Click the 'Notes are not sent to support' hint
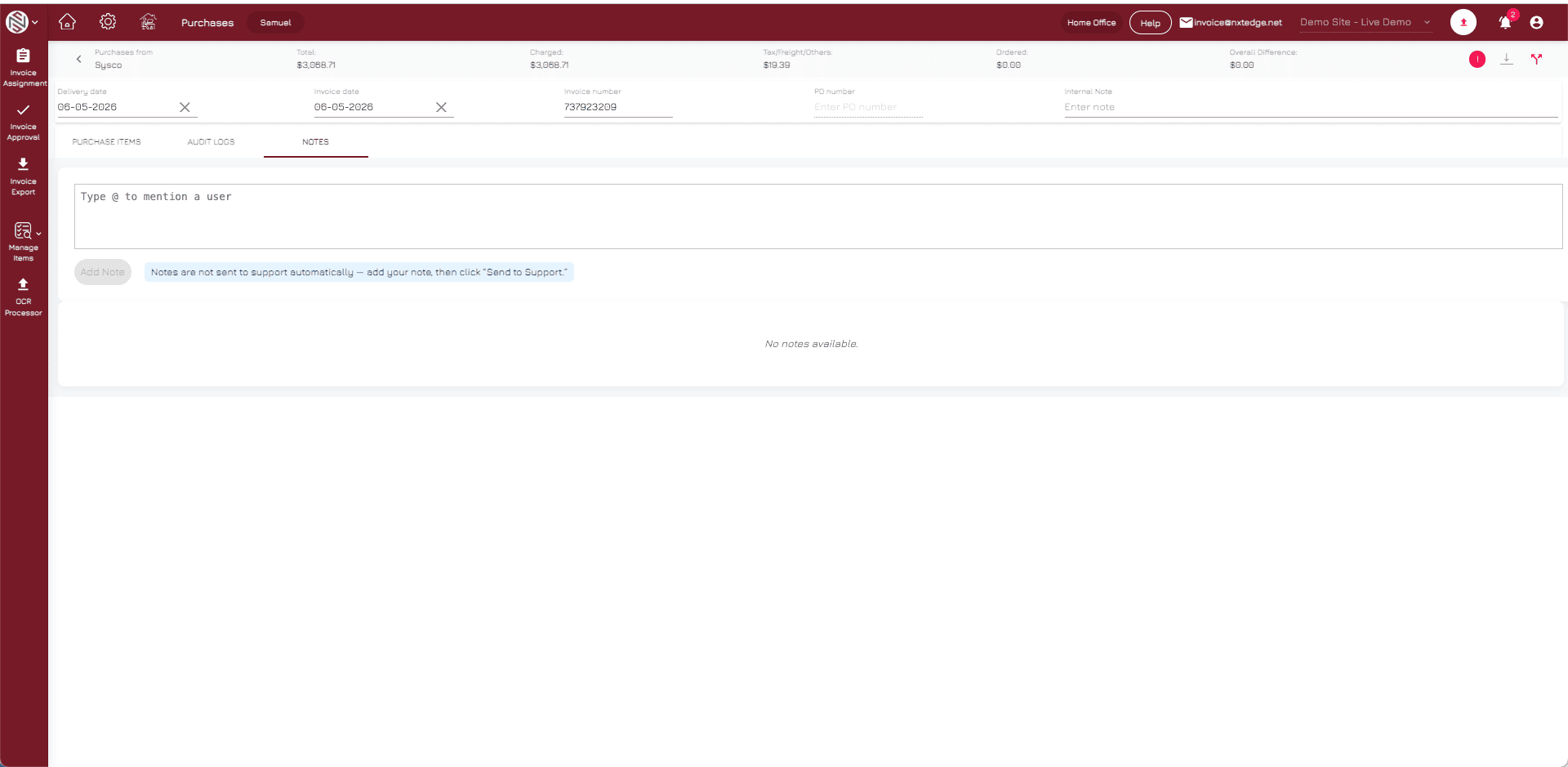Viewport: 1568px width, 767px height. (359, 272)
